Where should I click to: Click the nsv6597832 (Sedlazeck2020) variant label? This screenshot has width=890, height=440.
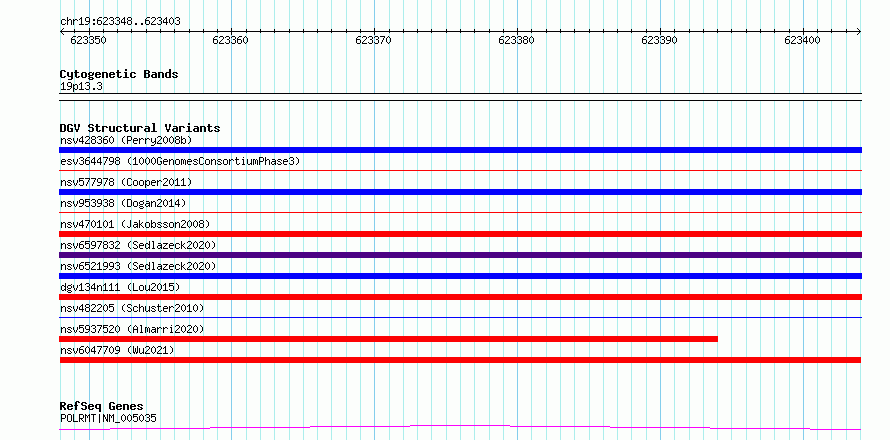tap(138, 245)
